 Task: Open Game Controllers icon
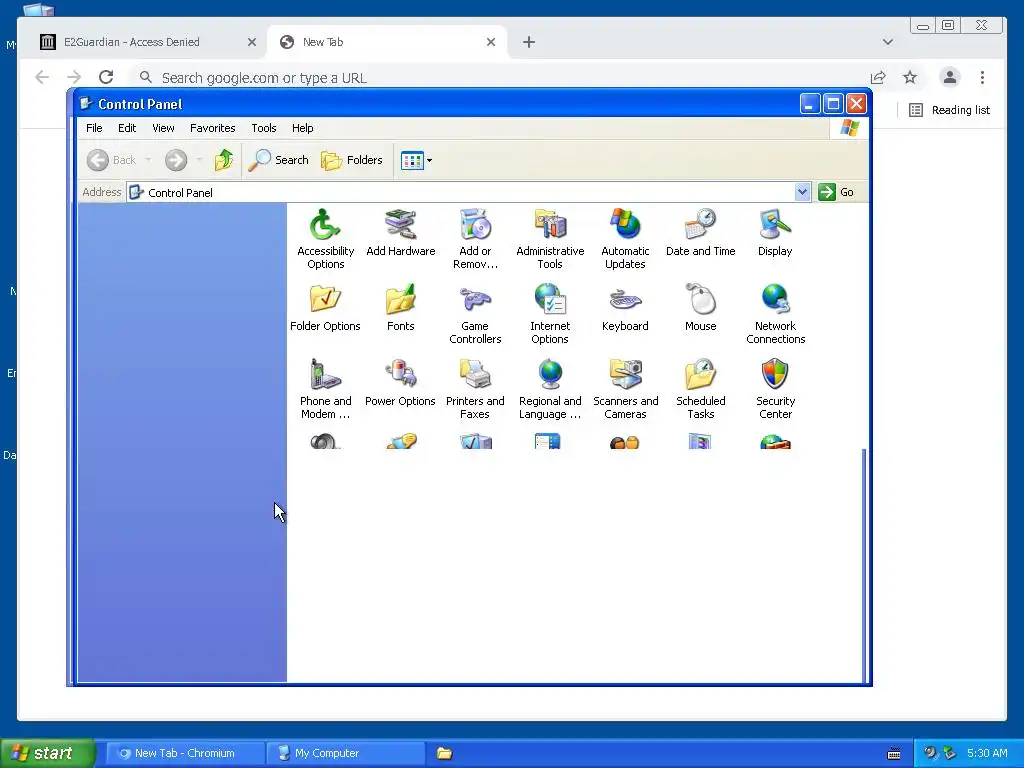(475, 313)
